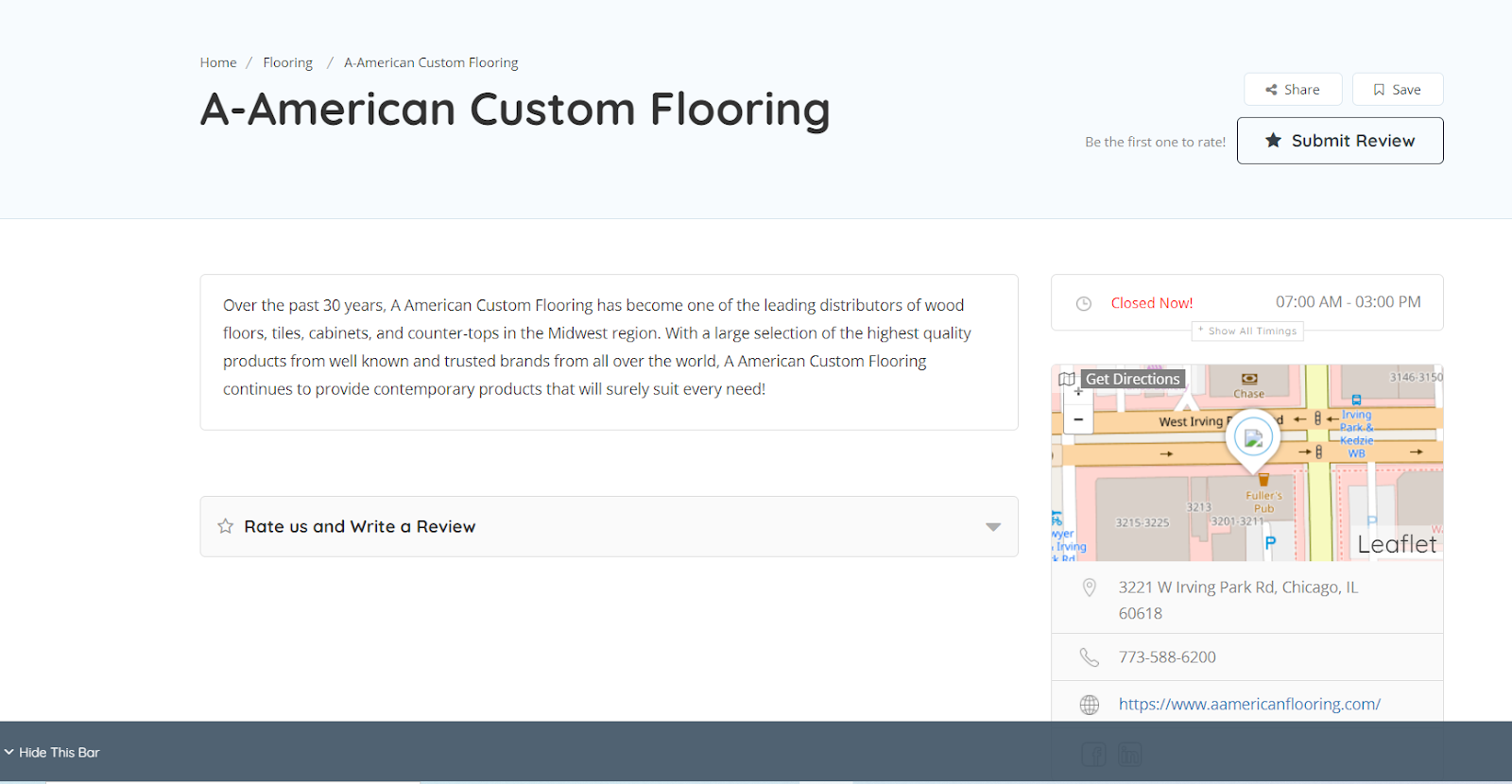Screen dimensions: 1512x784
Task: Open Get Directions on the map
Action: [1132, 379]
